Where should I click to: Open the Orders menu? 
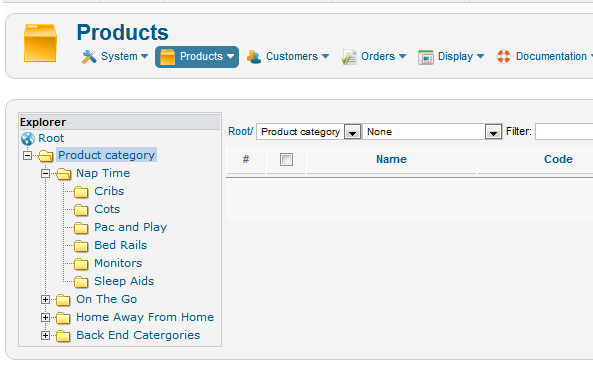(374, 57)
